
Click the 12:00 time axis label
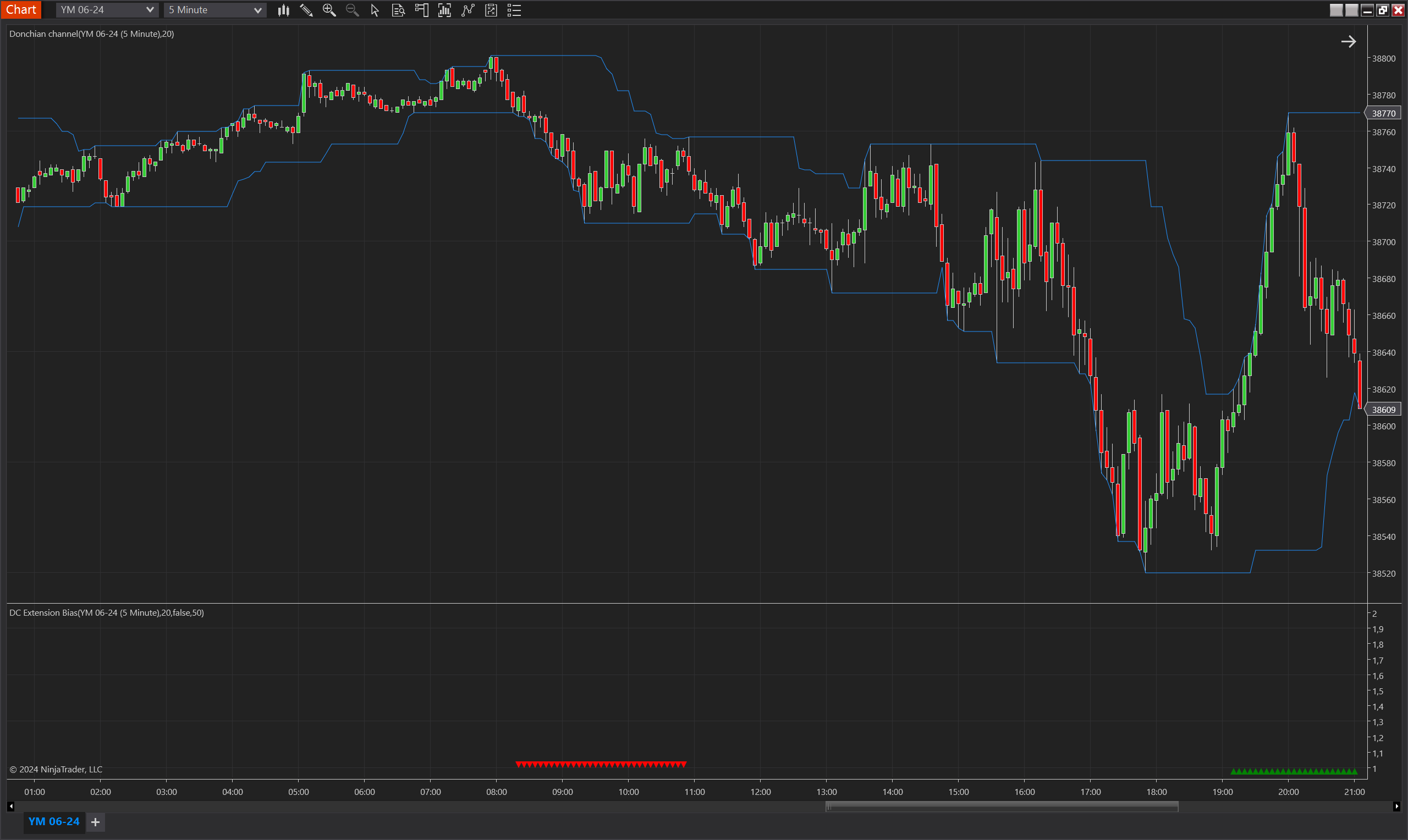tap(760, 792)
